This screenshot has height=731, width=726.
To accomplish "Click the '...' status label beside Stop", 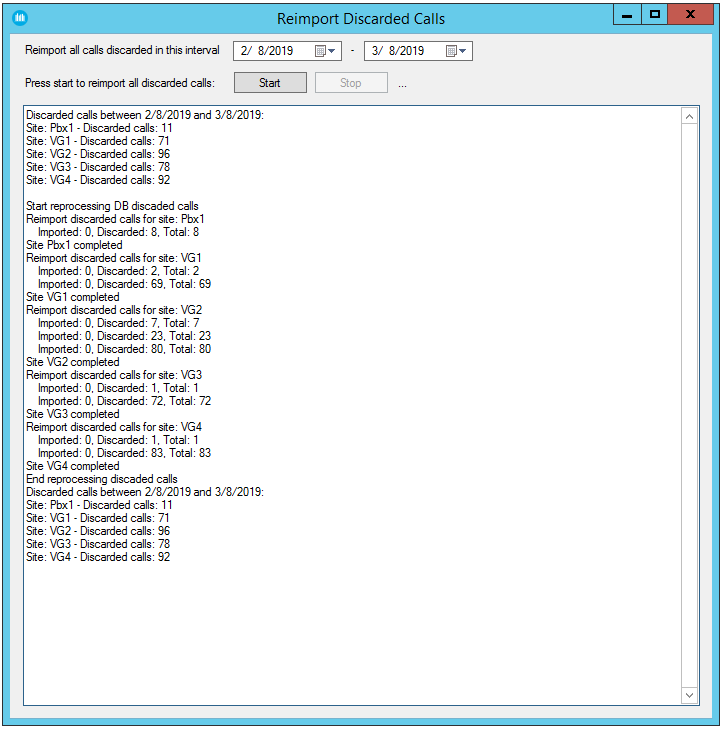I will point(402,84).
